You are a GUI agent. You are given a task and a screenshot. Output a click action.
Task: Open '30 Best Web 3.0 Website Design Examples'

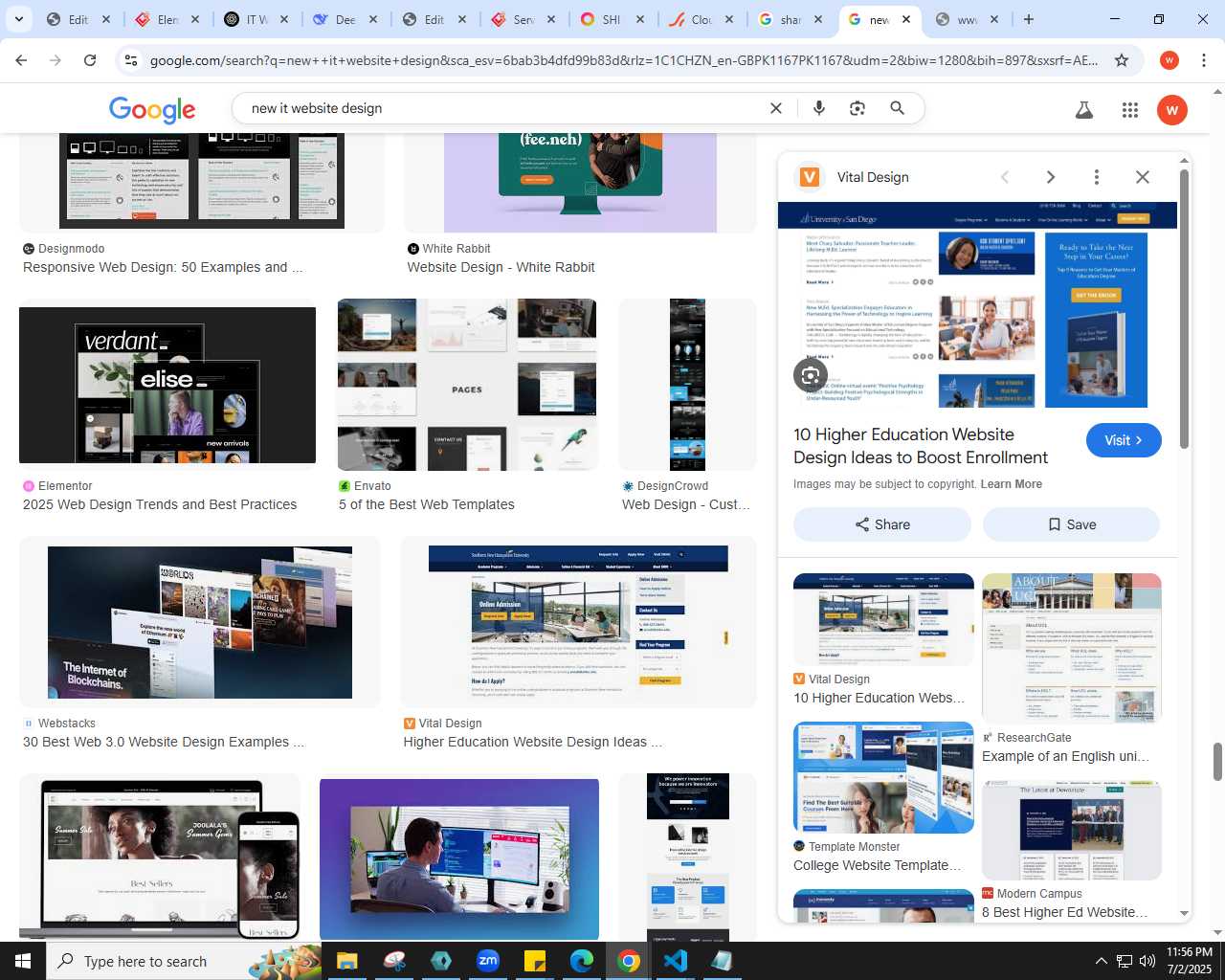coord(164,742)
